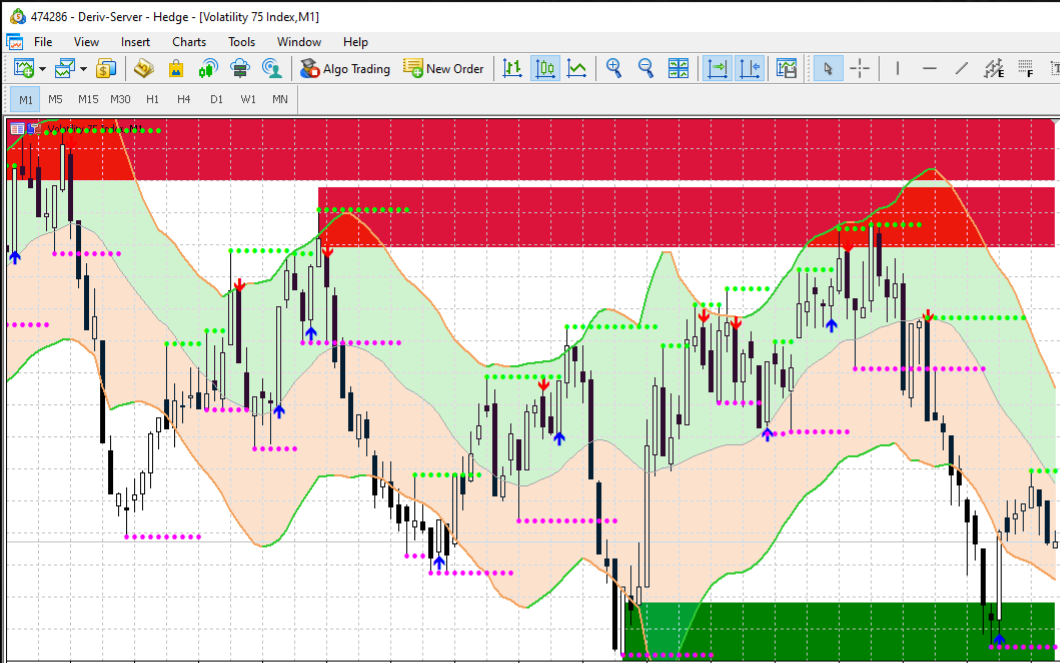The width and height of the screenshot is (1060, 663).
Task: Select the vertical line drawing tool
Action: click(x=897, y=68)
